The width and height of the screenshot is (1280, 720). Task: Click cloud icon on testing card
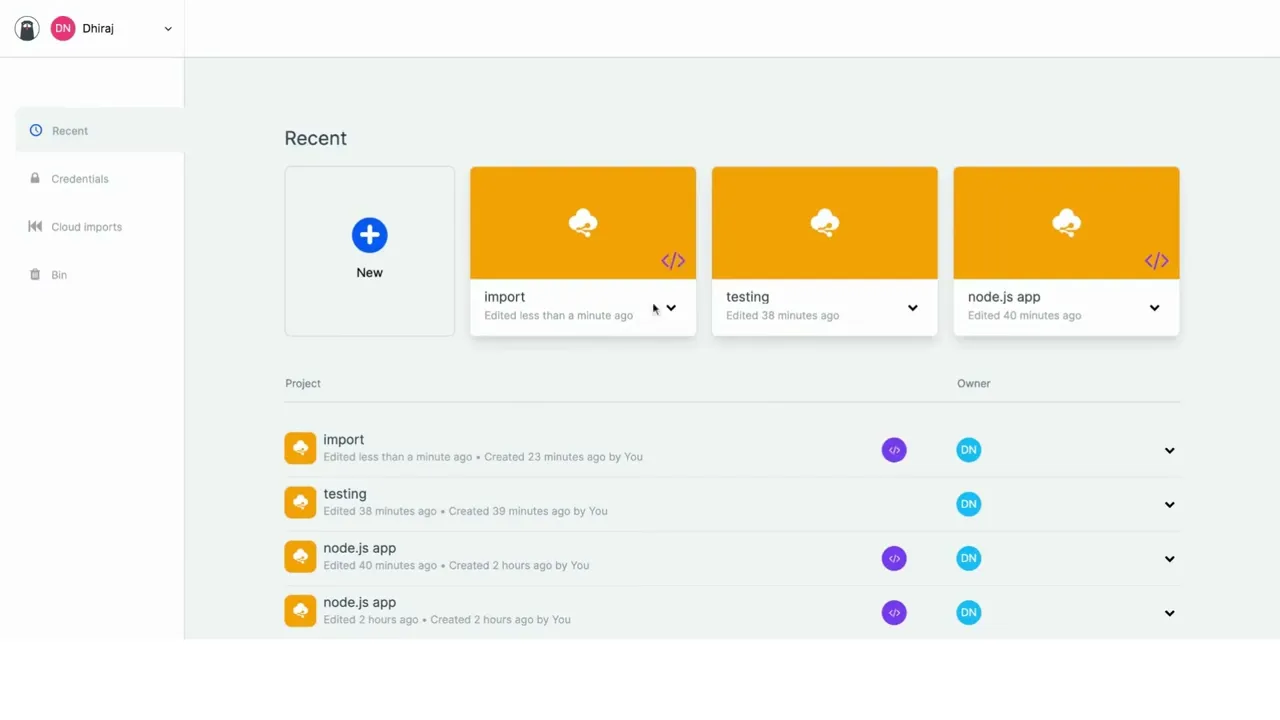(x=825, y=222)
